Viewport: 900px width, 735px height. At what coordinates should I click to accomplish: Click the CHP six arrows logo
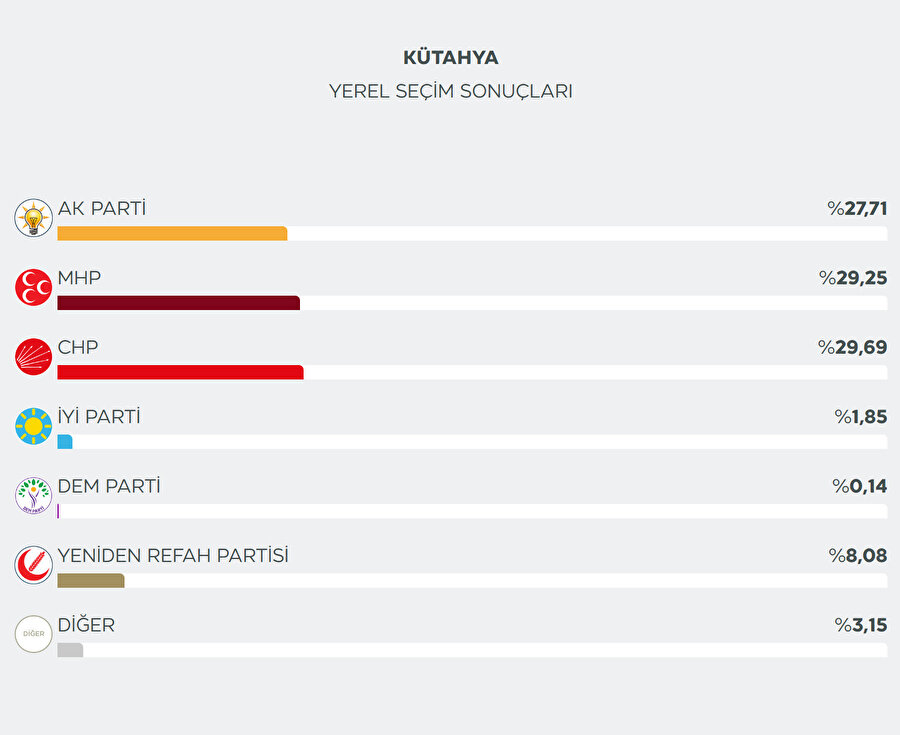coord(33,357)
